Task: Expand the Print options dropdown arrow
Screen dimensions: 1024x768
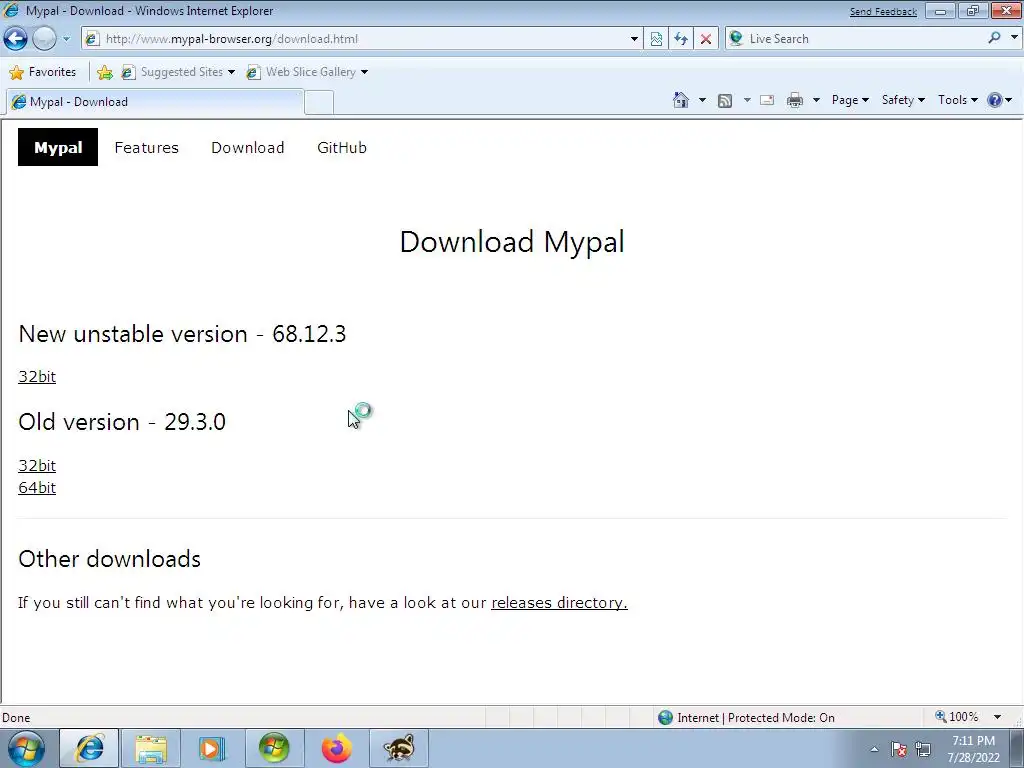Action: tap(816, 100)
